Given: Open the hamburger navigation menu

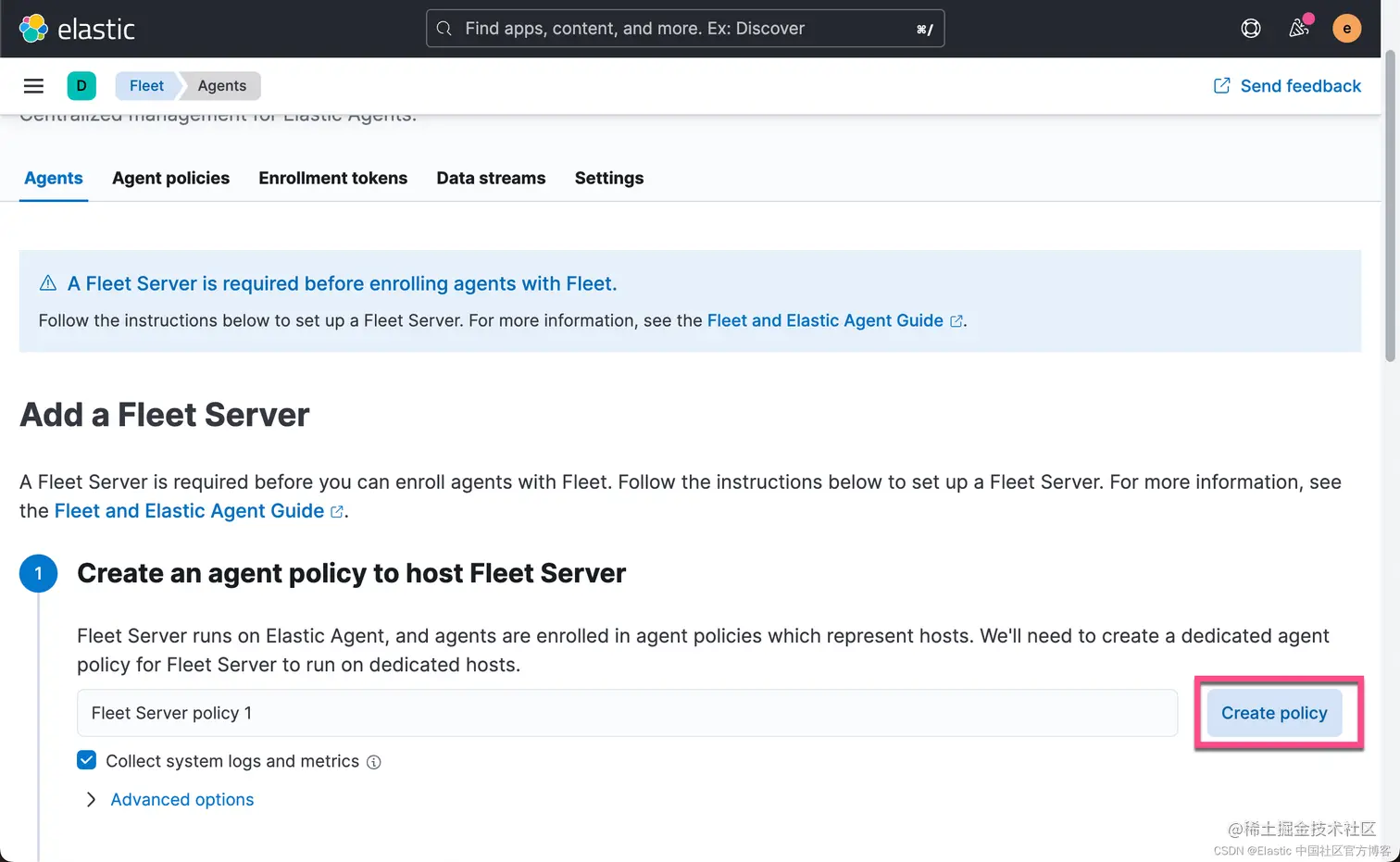Looking at the screenshot, I should click(x=33, y=86).
